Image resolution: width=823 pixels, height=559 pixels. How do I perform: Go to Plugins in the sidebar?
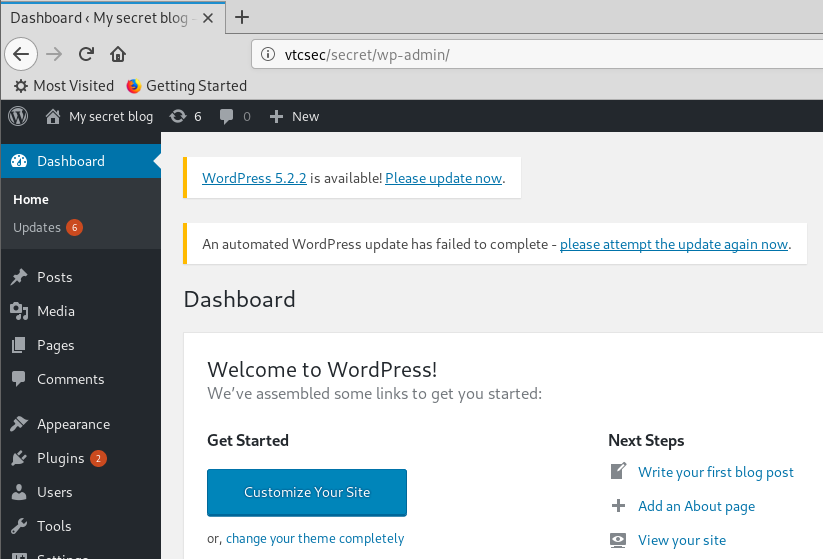tap(60, 458)
